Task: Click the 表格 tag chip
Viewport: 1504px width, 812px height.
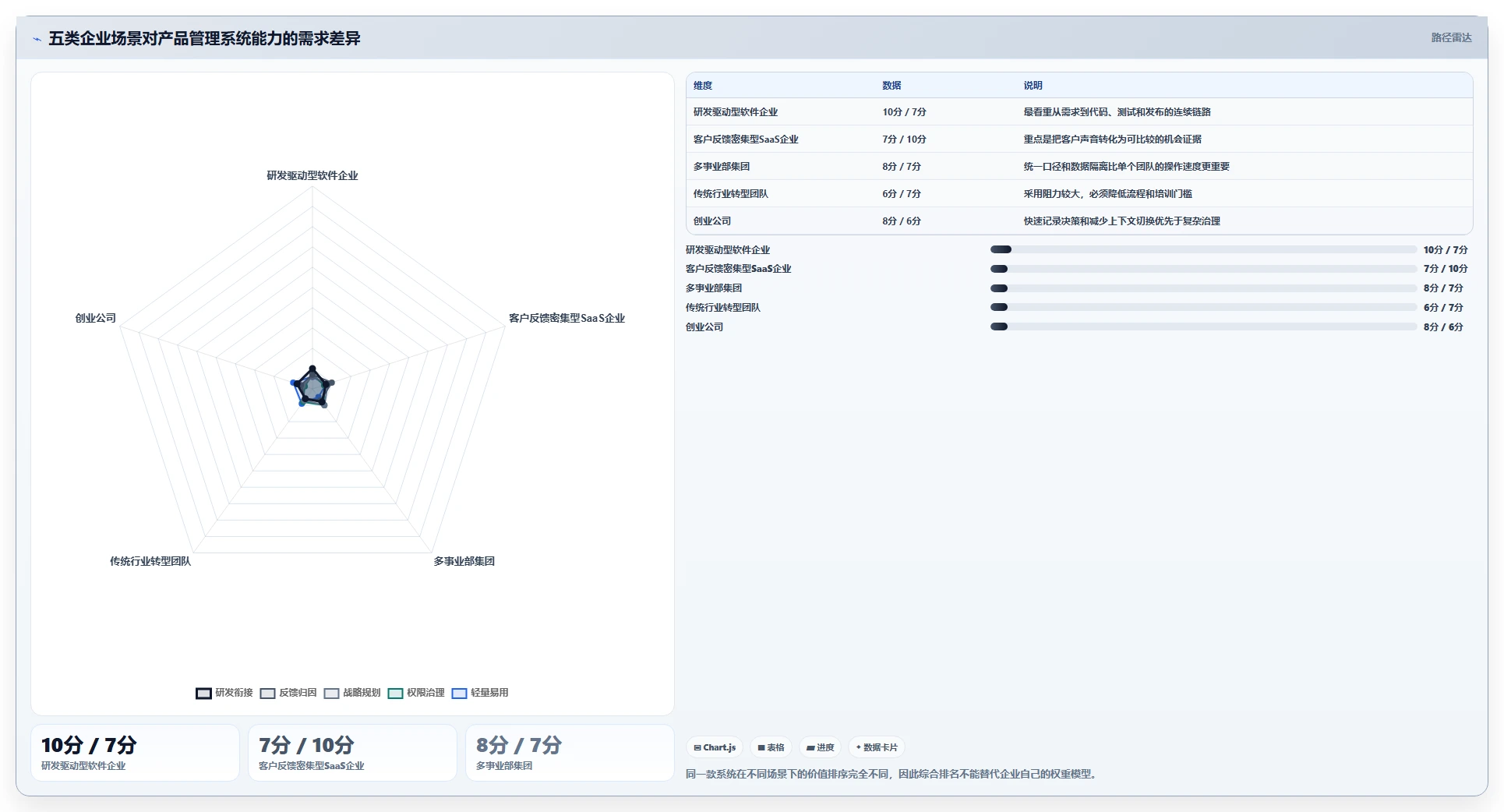Action: pyautogui.click(x=771, y=747)
